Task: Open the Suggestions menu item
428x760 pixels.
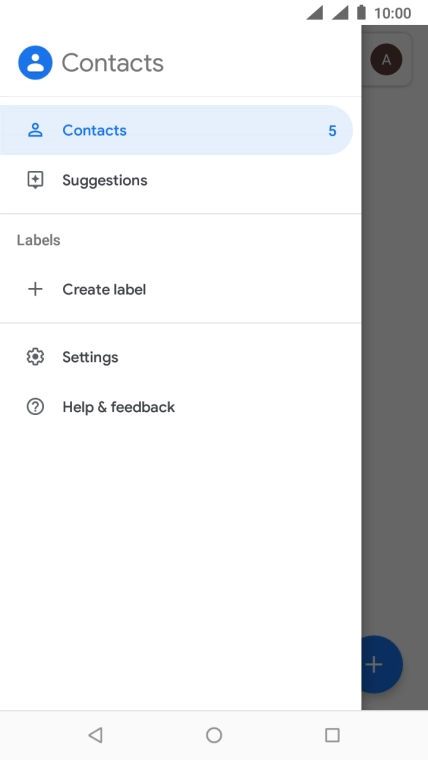Action: click(x=180, y=180)
